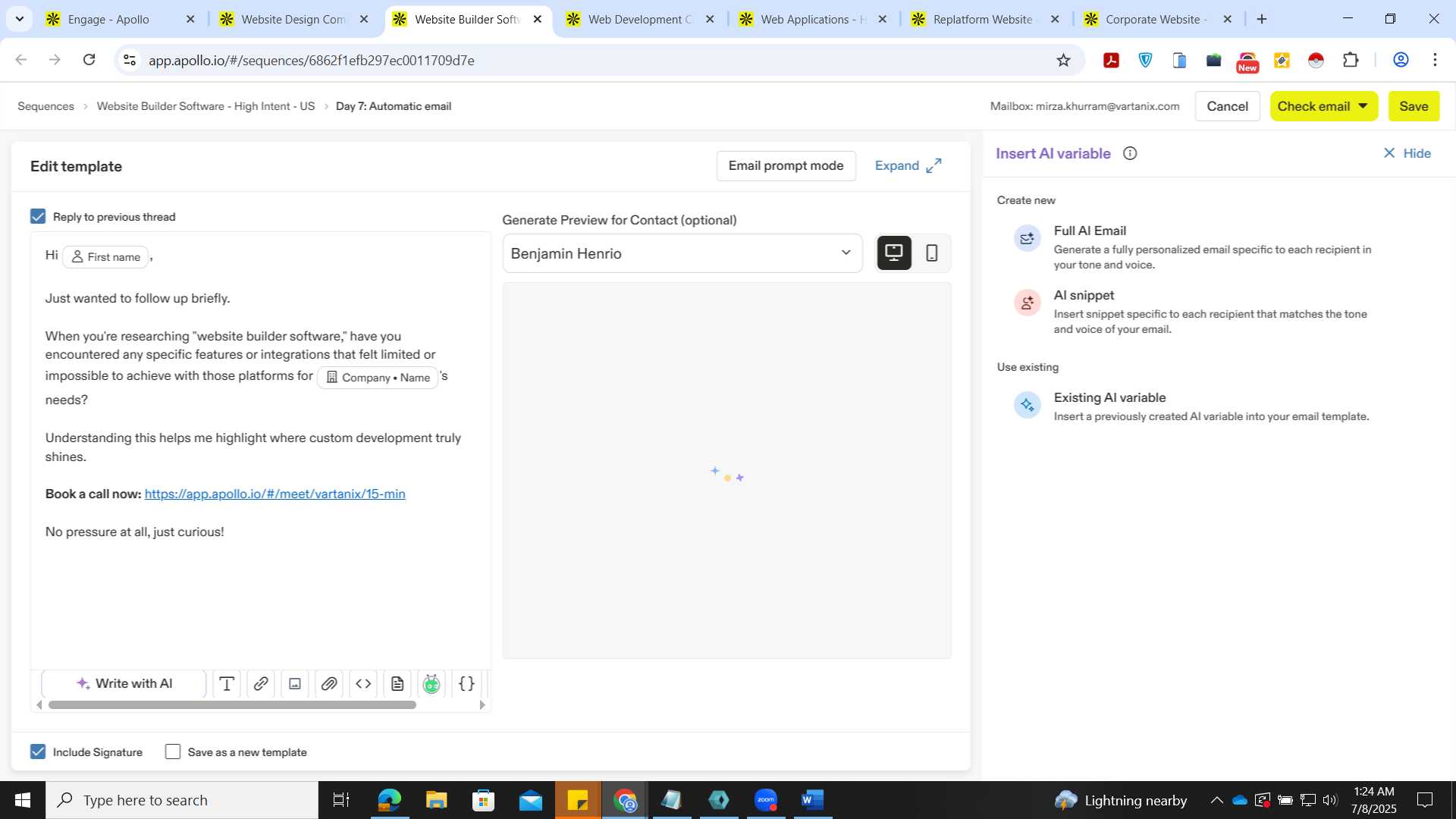Open Task View from the taskbar
Screen dimensions: 1456x819
(x=341, y=800)
